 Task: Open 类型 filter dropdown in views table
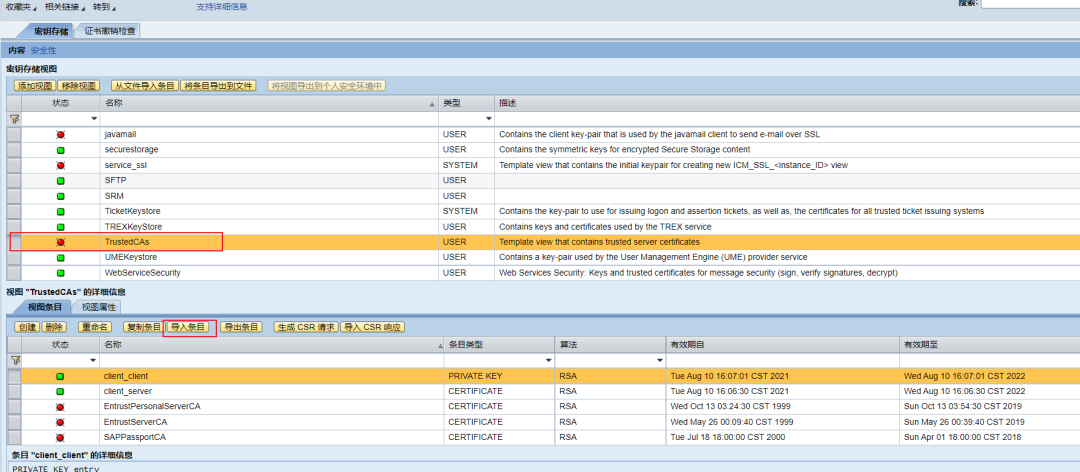(488, 119)
